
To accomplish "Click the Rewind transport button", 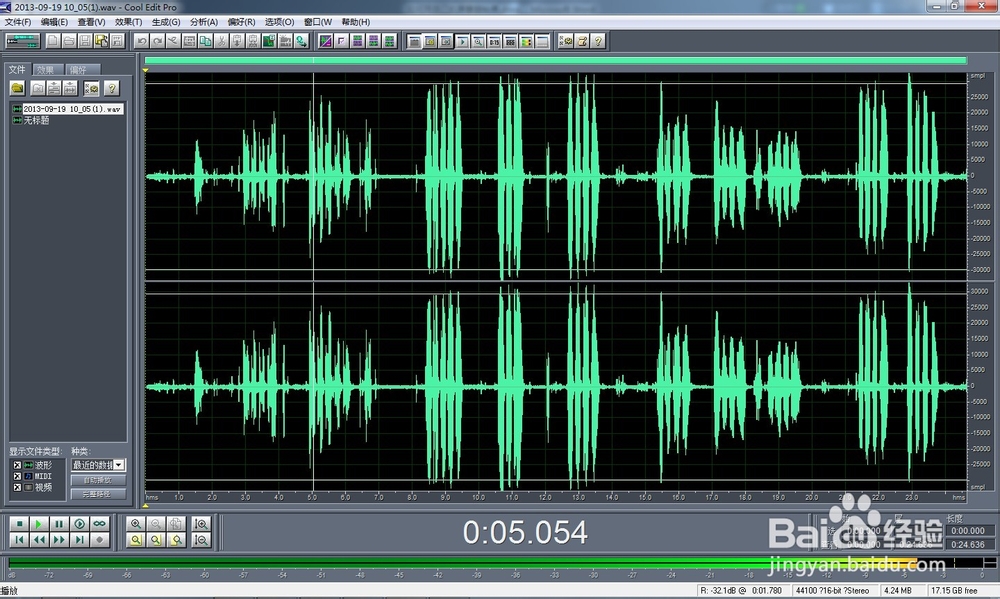I will [x=39, y=540].
